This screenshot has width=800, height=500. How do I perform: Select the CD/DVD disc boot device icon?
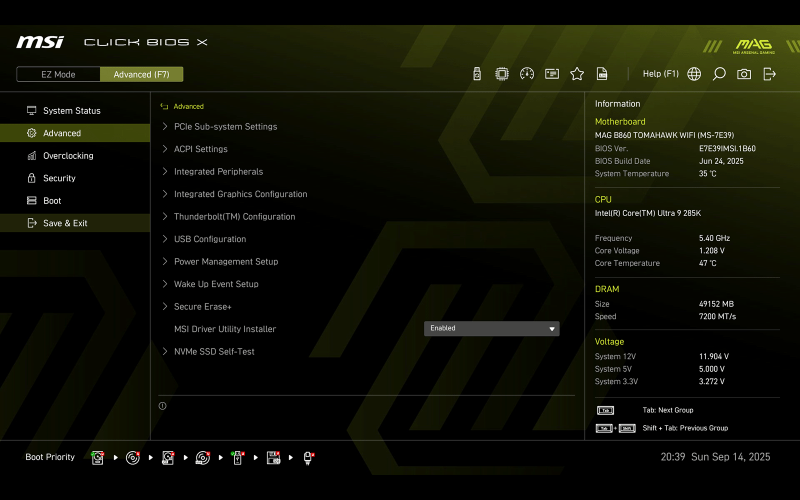(133, 458)
